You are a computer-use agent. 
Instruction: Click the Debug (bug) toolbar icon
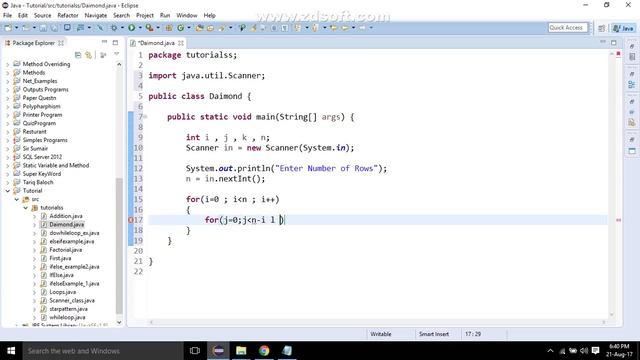pos(114,28)
